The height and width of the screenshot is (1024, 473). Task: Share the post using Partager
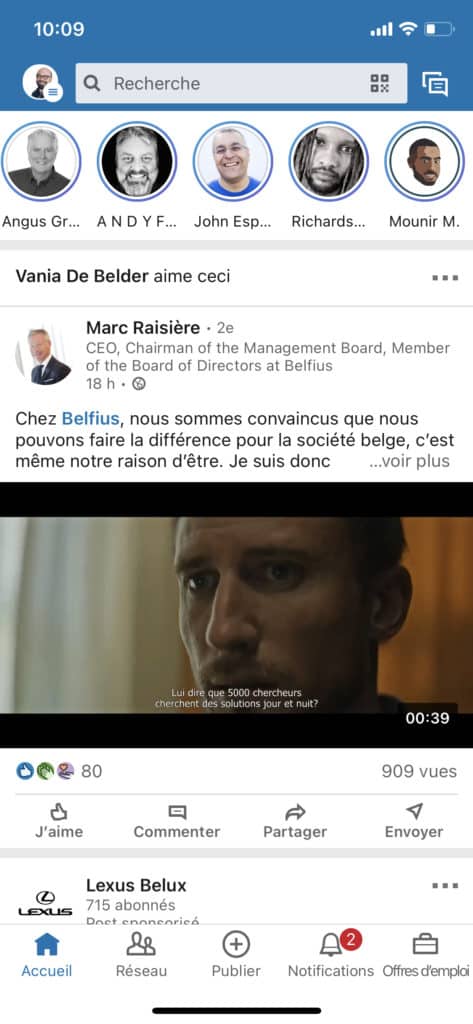click(295, 822)
